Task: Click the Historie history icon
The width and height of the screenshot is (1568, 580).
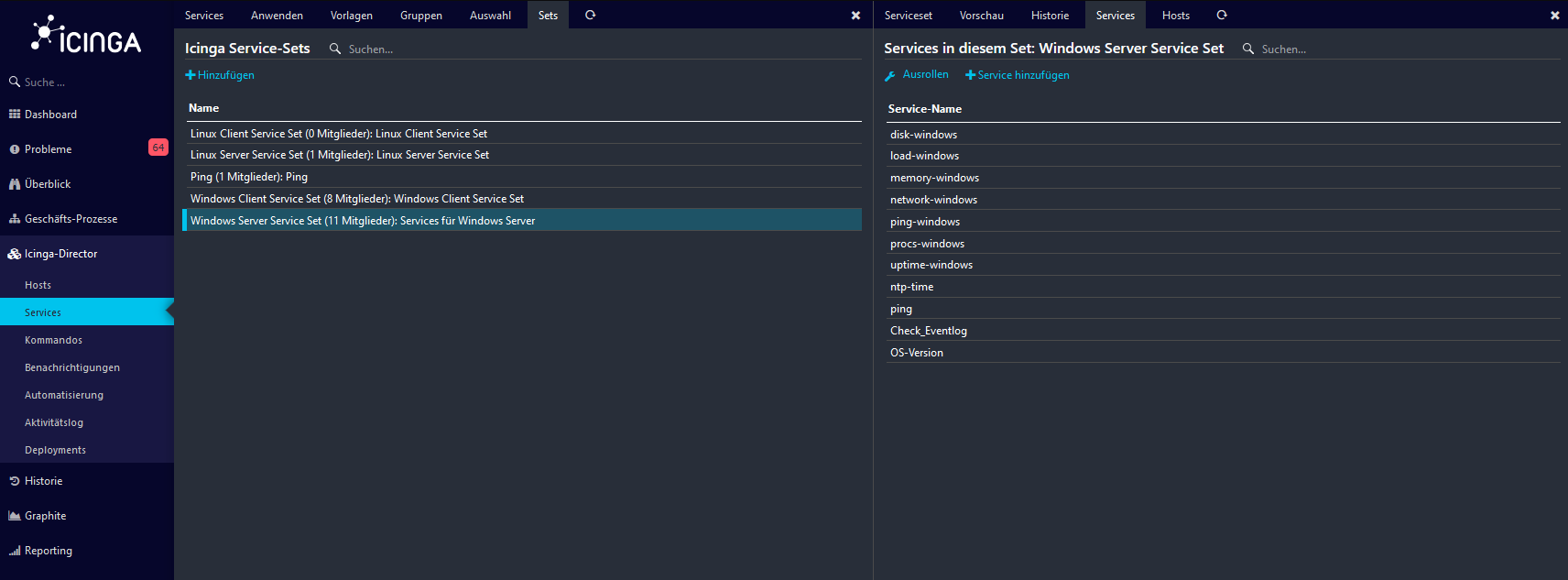Action: [x=15, y=481]
